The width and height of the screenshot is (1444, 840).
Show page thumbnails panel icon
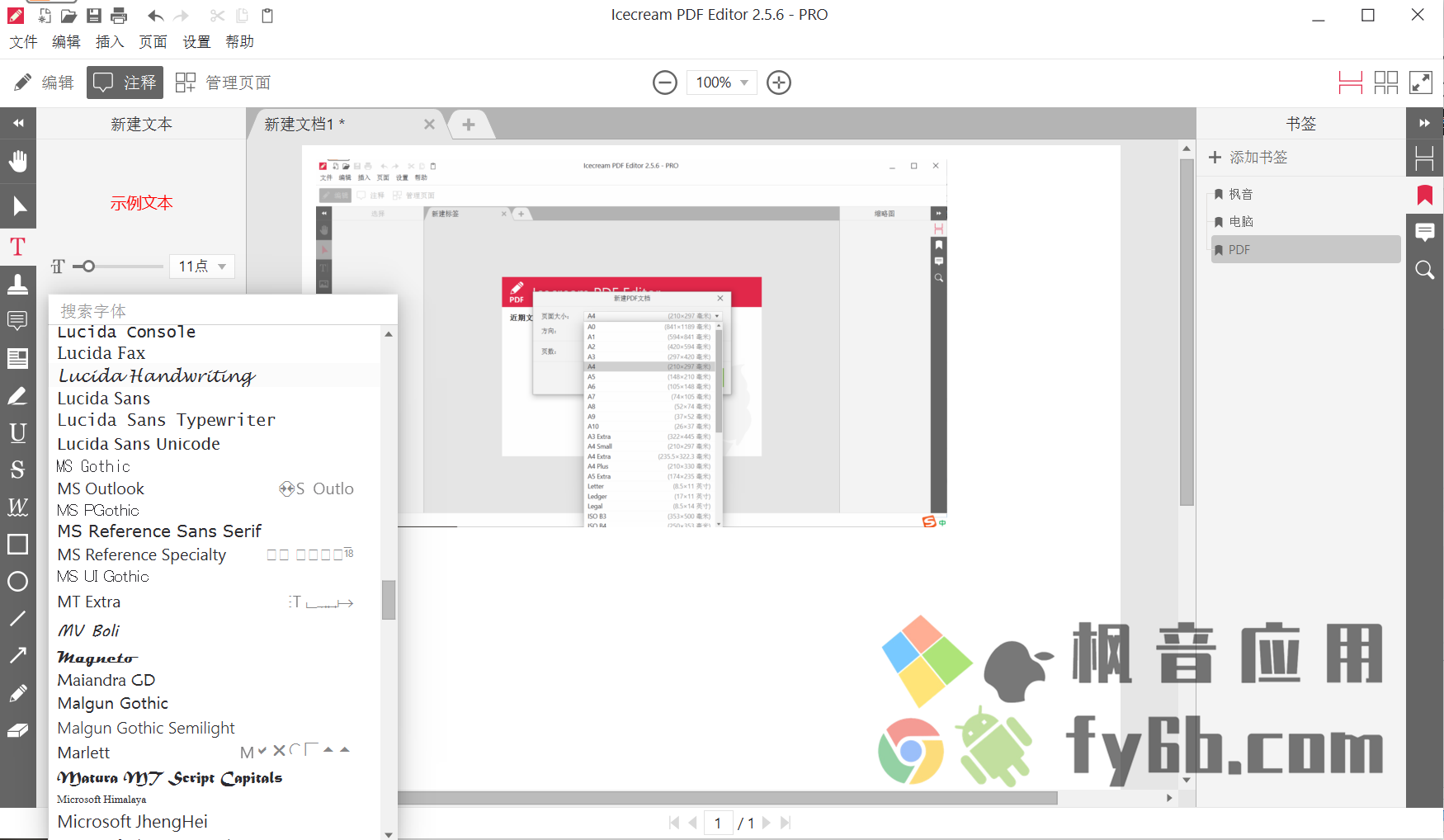point(1425,158)
